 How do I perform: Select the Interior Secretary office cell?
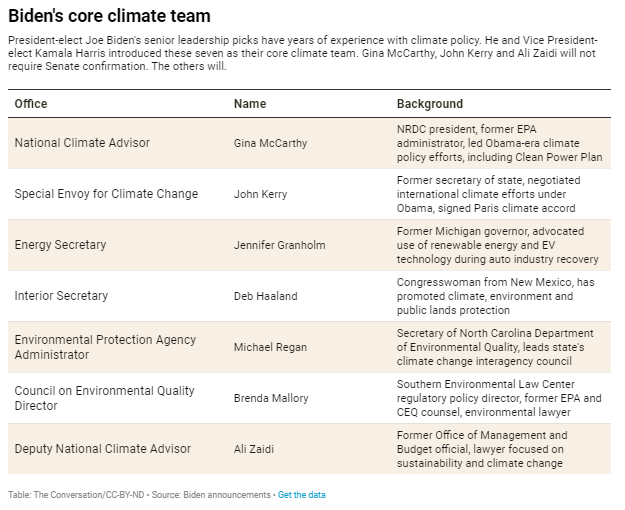pyautogui.click(x=61, y=296)
